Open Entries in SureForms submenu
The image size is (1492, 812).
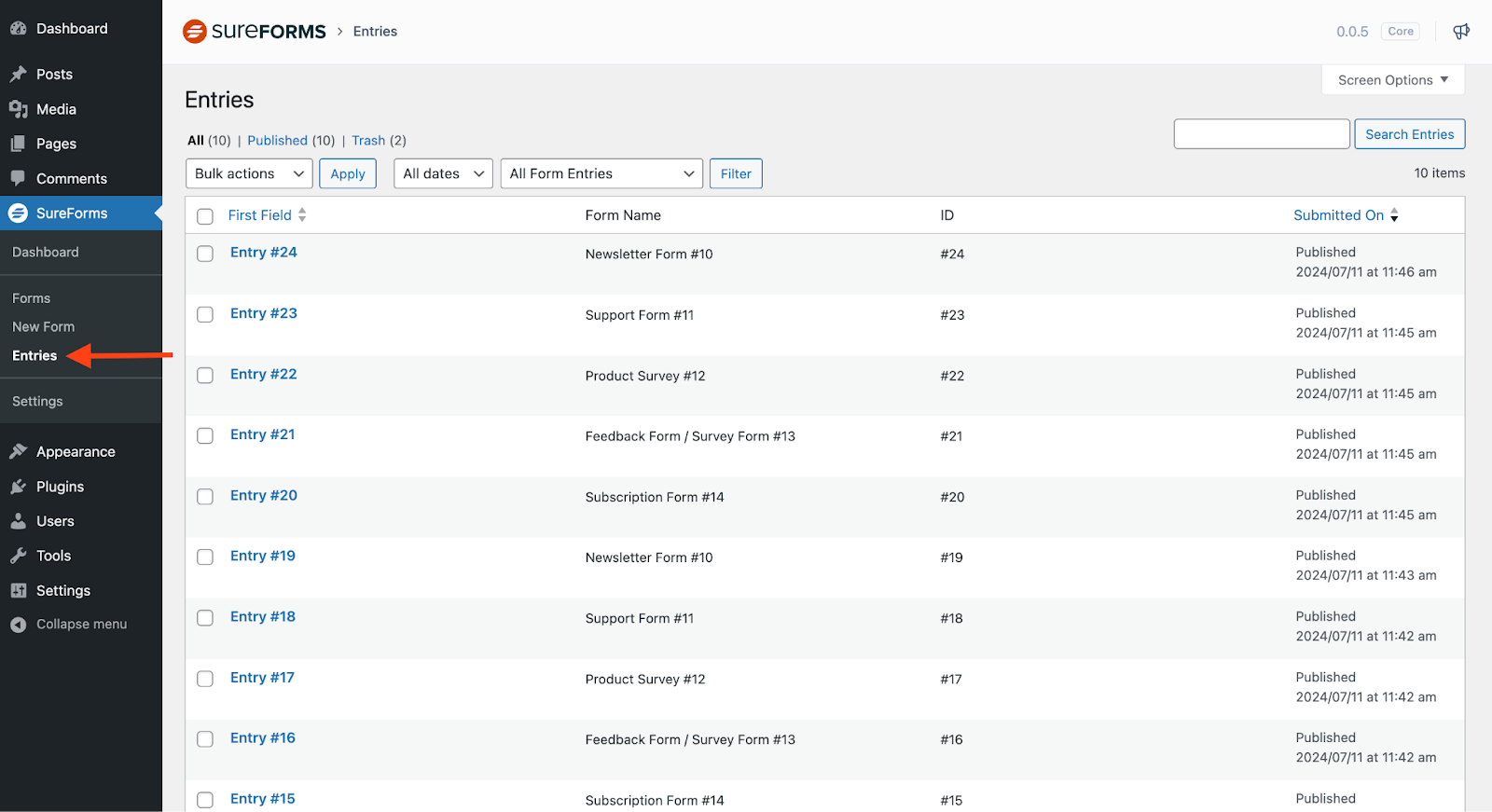pos(35,356)
